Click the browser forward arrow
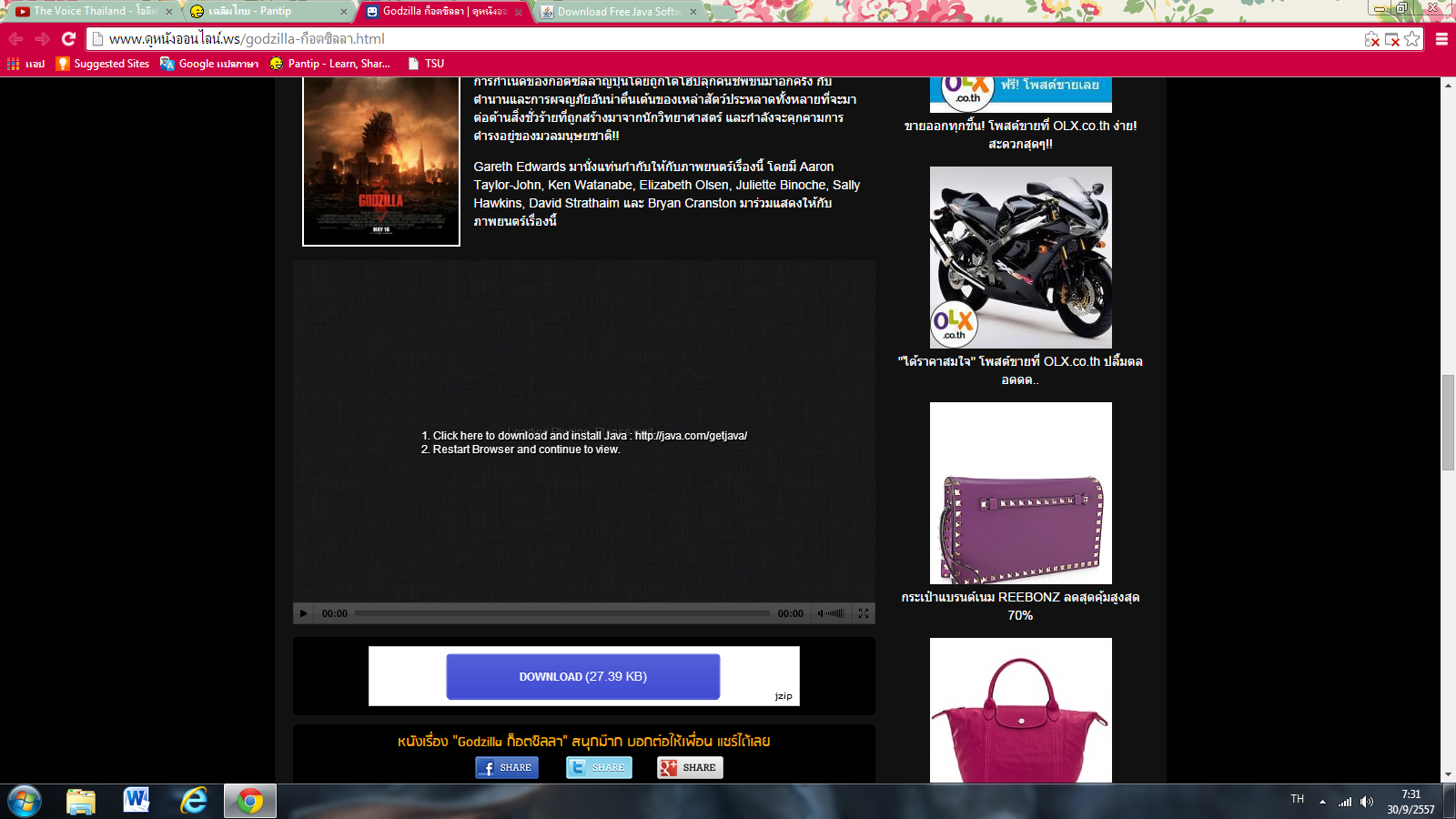Screen dimensions: 1456x819 click(42, 39)
